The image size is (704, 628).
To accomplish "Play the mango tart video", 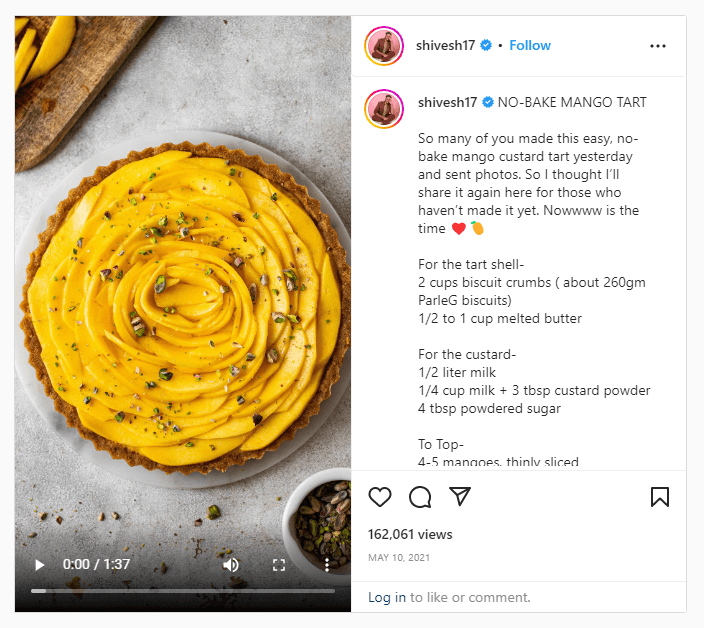I will tap(40, 565).
